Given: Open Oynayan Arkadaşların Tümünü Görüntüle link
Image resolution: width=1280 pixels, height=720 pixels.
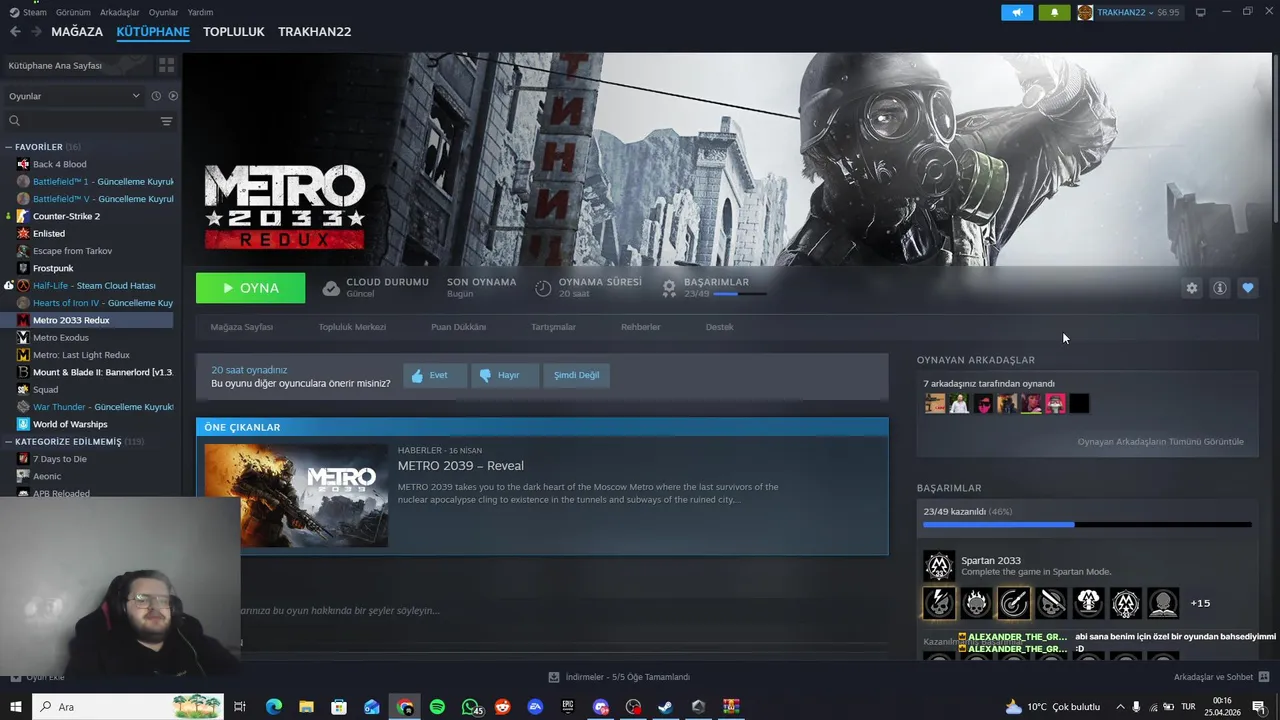Looking at the screenshot, I should point(1160,442).
